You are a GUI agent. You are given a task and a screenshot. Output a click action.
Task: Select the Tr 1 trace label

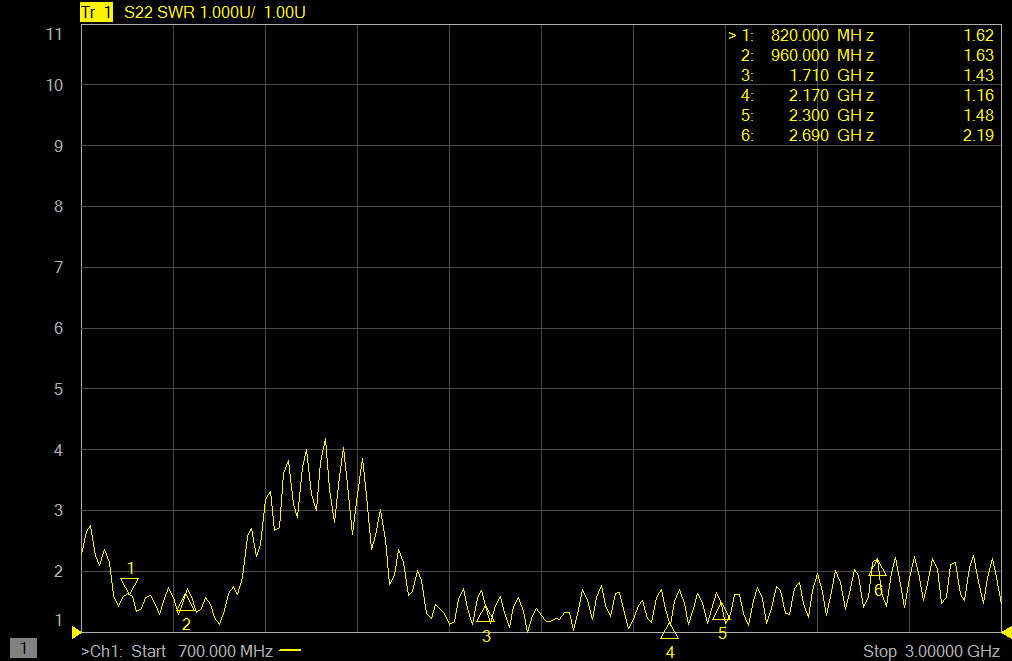click(96, 12)
